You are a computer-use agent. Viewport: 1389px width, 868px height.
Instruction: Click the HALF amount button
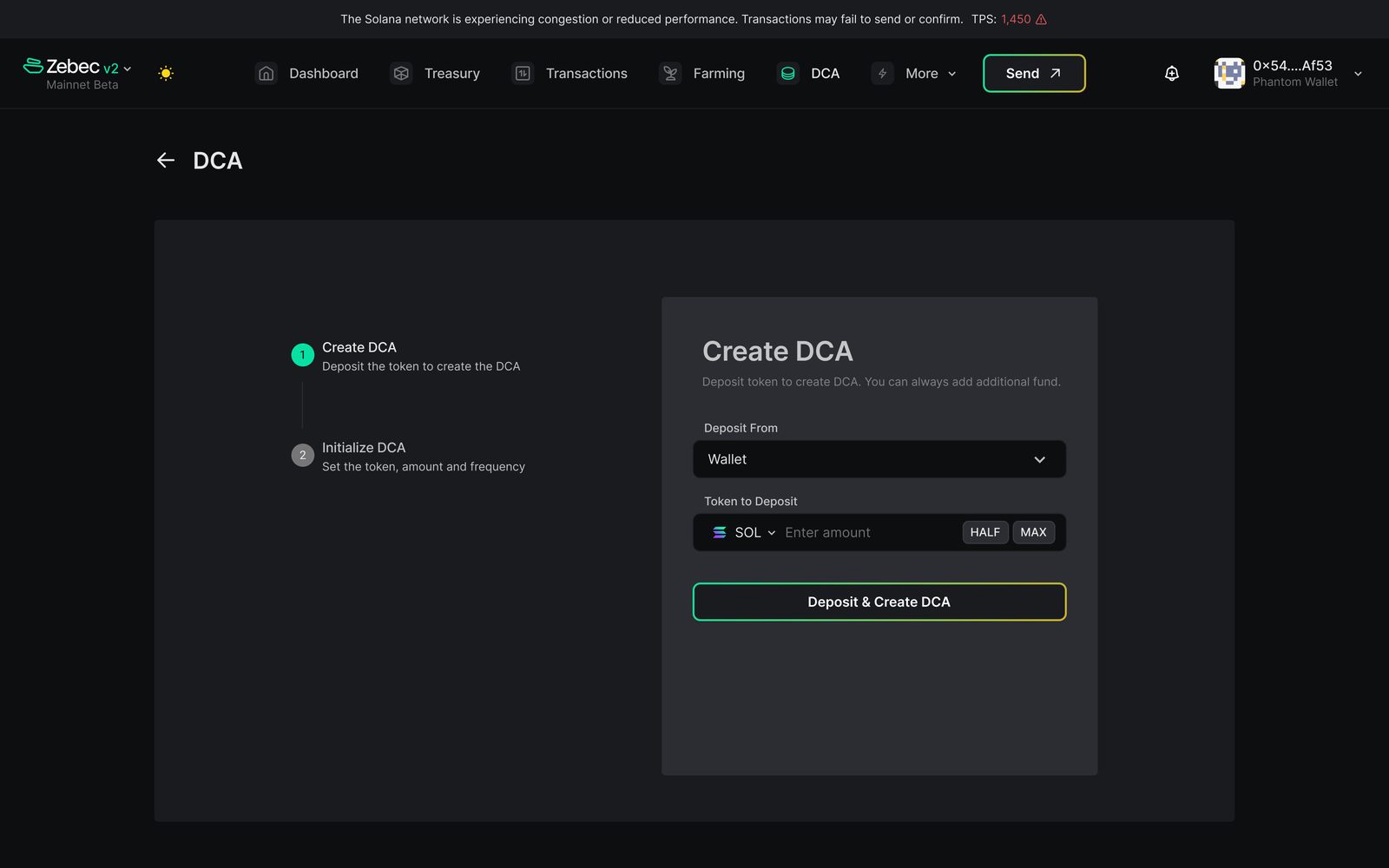(985, 532)
